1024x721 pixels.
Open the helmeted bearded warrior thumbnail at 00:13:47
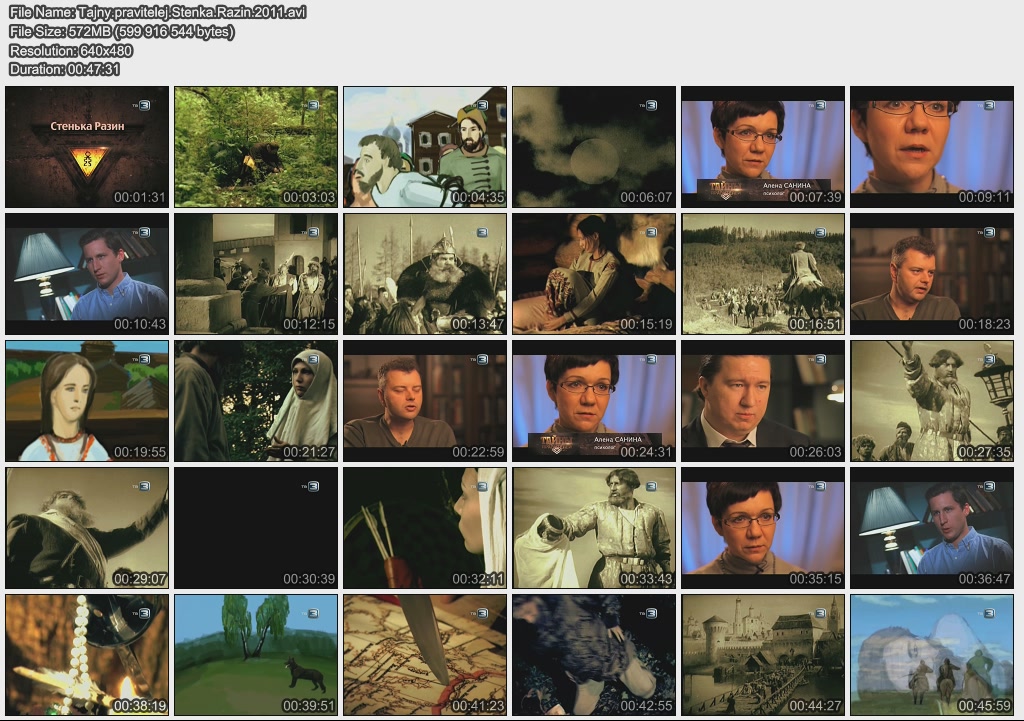(425, 273)
